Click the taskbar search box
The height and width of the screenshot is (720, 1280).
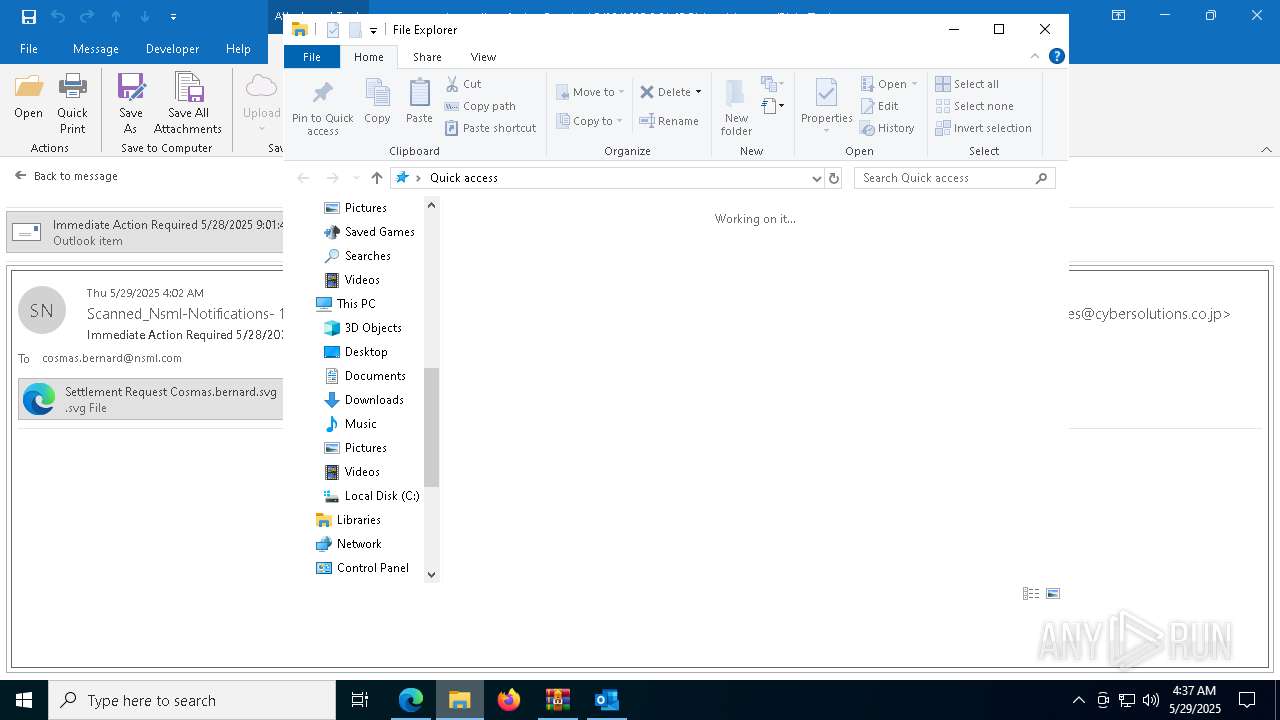point(192,700)
